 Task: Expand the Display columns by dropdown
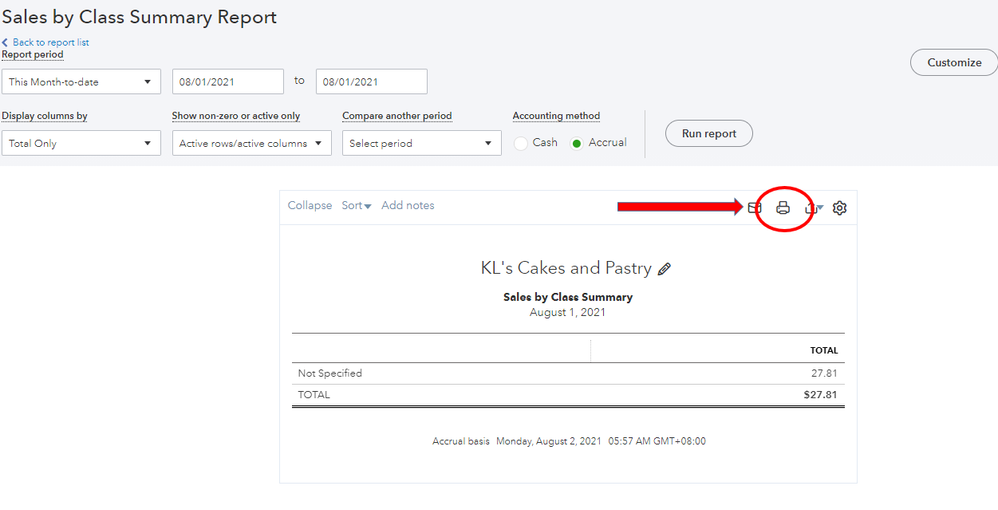[x=81, y=144]
